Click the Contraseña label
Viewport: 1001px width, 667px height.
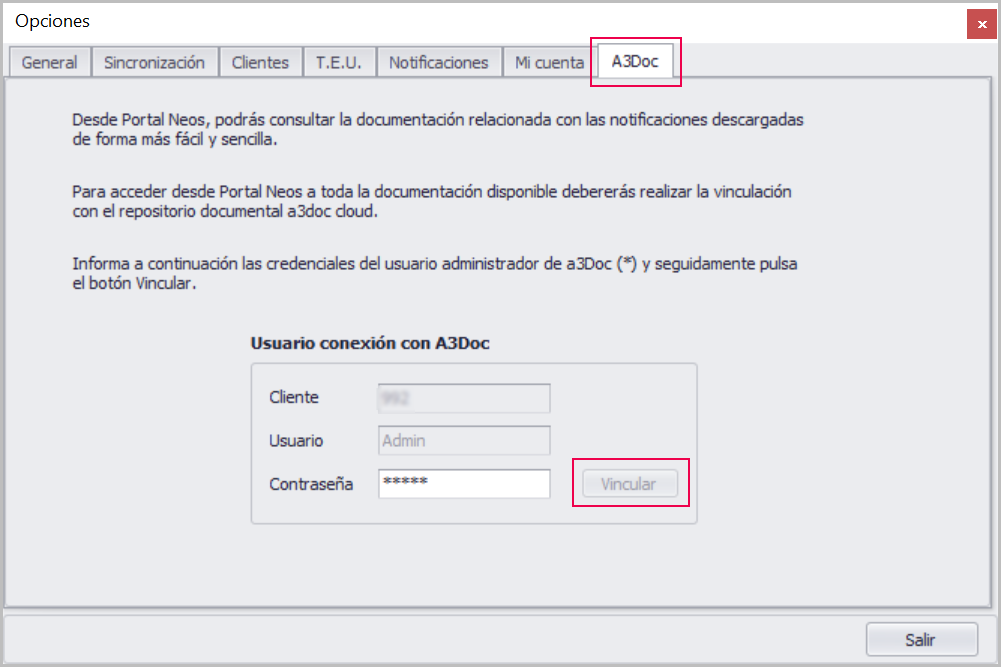pos(312,484)
